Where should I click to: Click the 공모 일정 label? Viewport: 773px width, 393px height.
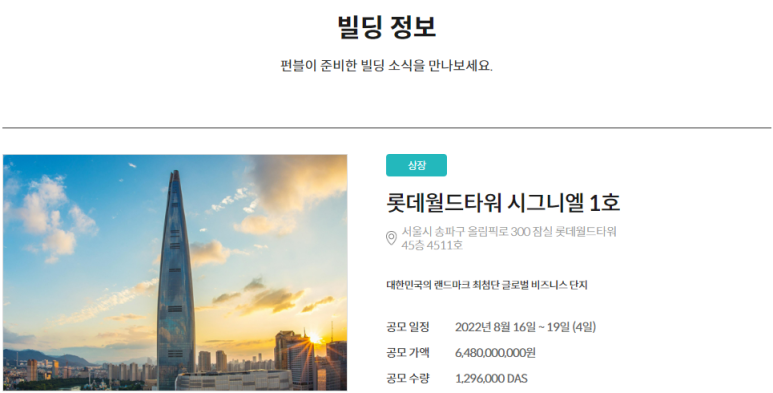coord(408,326)
